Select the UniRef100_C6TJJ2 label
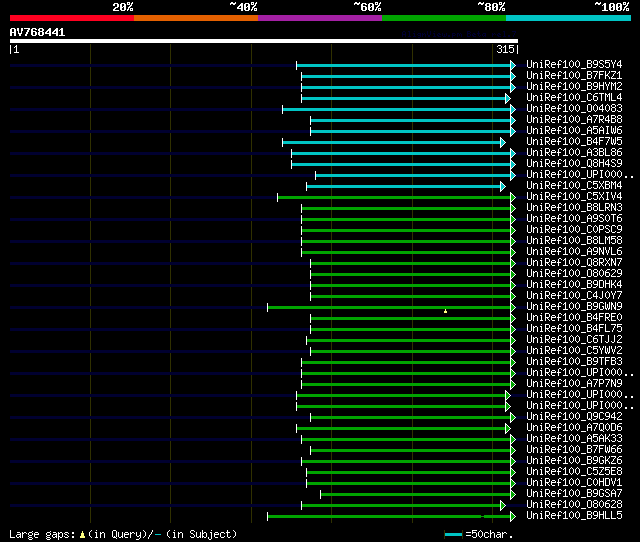640x542 pixels. 574,340
